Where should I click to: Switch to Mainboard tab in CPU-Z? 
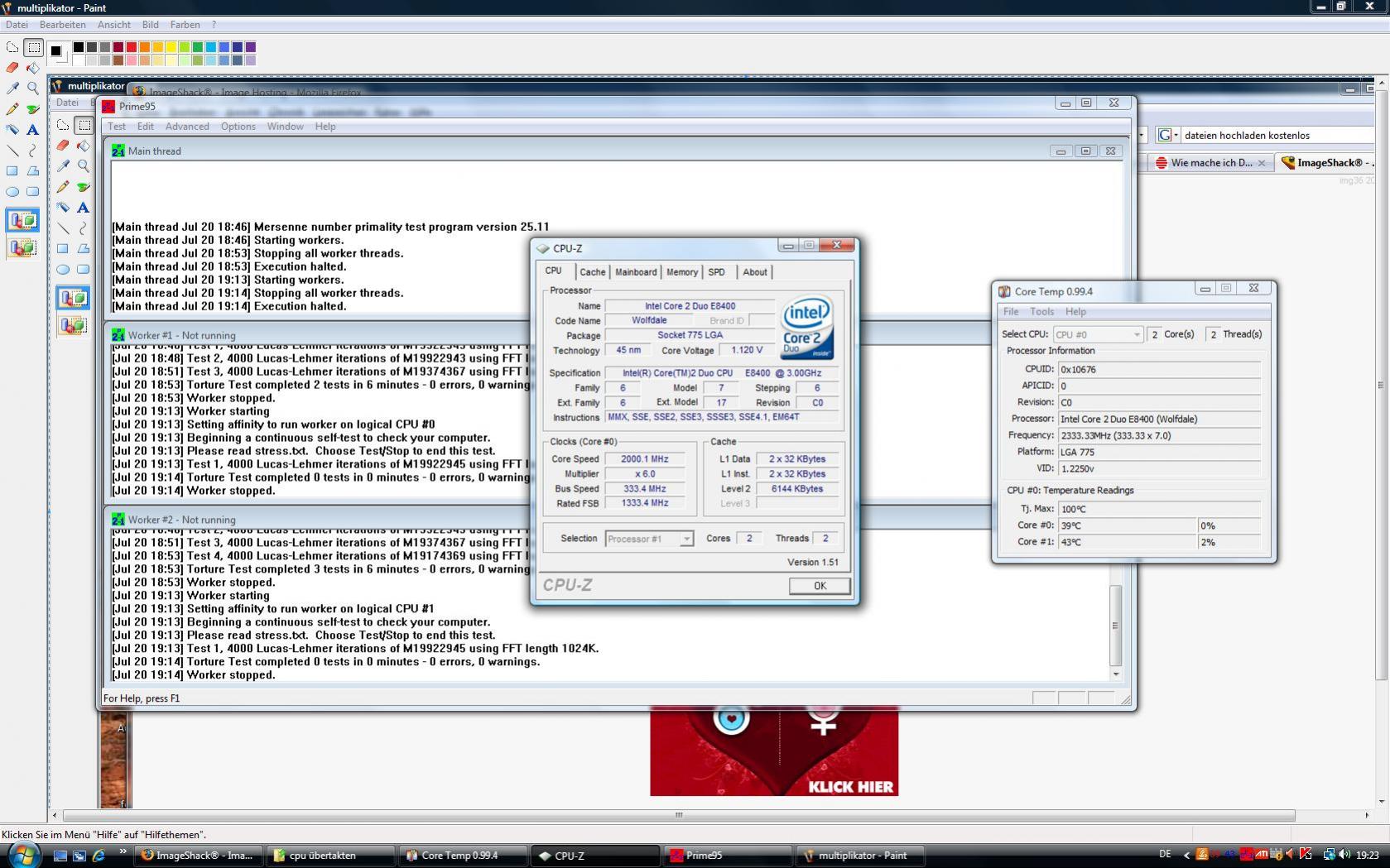(x=636, y=272)
